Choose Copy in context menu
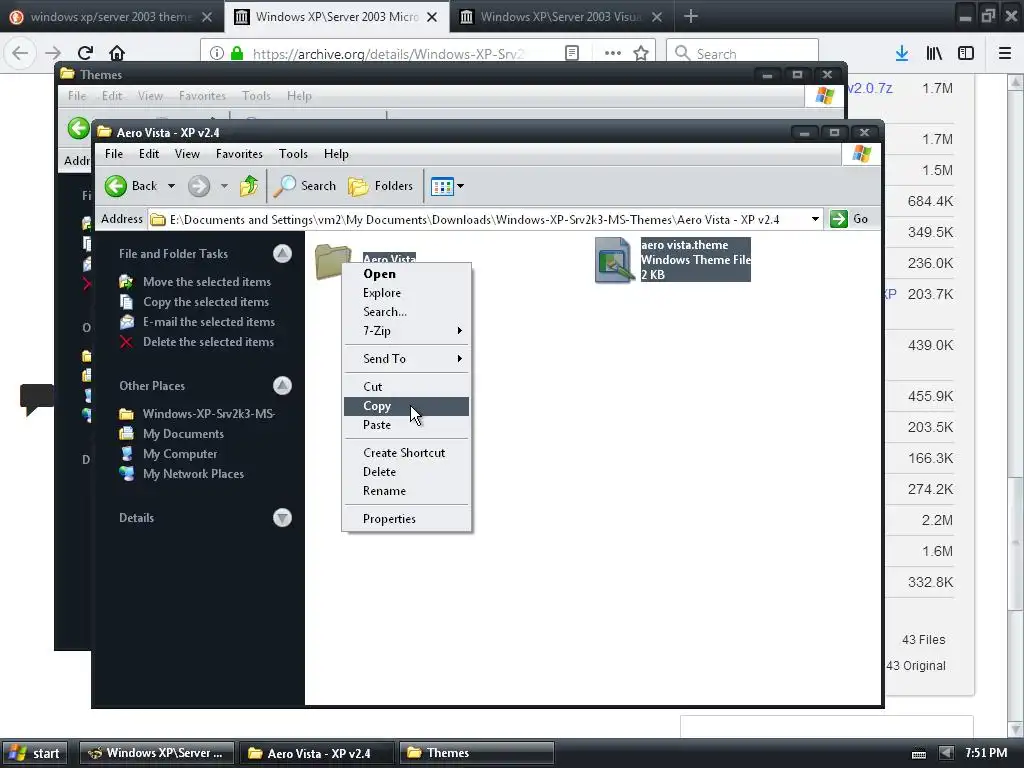Viewport: 1024px width, 768px height. 406,406
